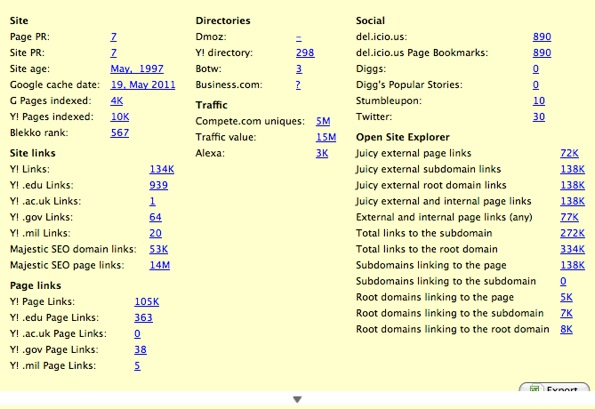Image resolution: width=595 pixels, height=409 pixels.
Task: Click the Business.com question mark link
Action: 298,85
